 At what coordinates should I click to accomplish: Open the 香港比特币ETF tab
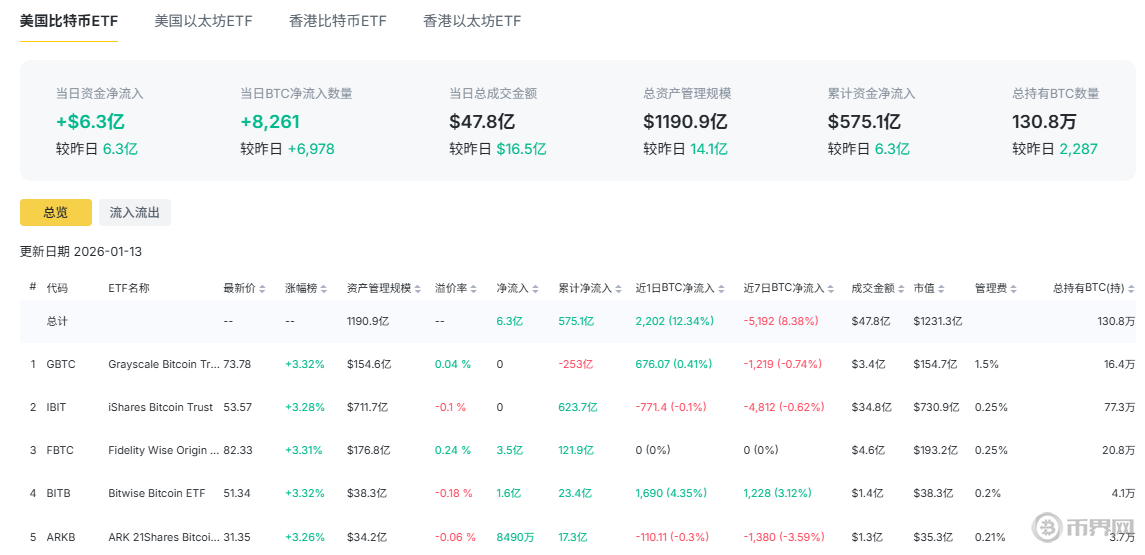point(337,21)
